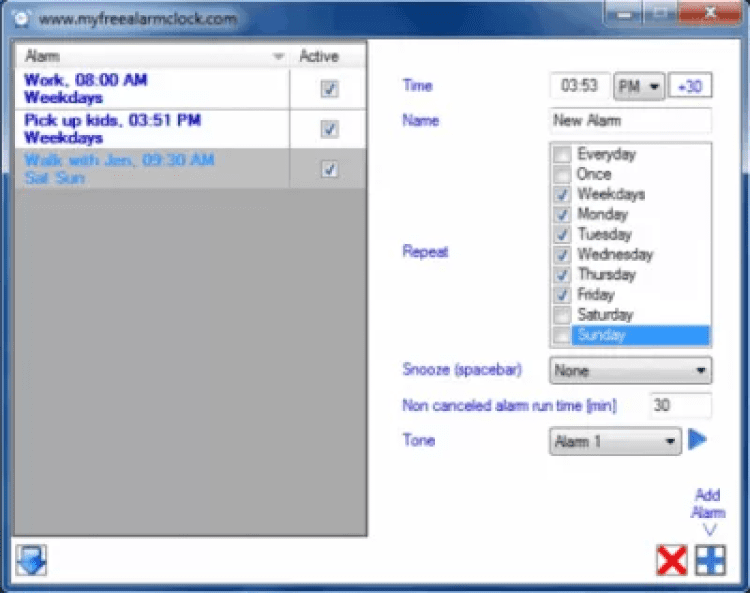The height and width of the screenshot is (593, 750).
Task: Click the Alarm column header
Action: (152, 56)
